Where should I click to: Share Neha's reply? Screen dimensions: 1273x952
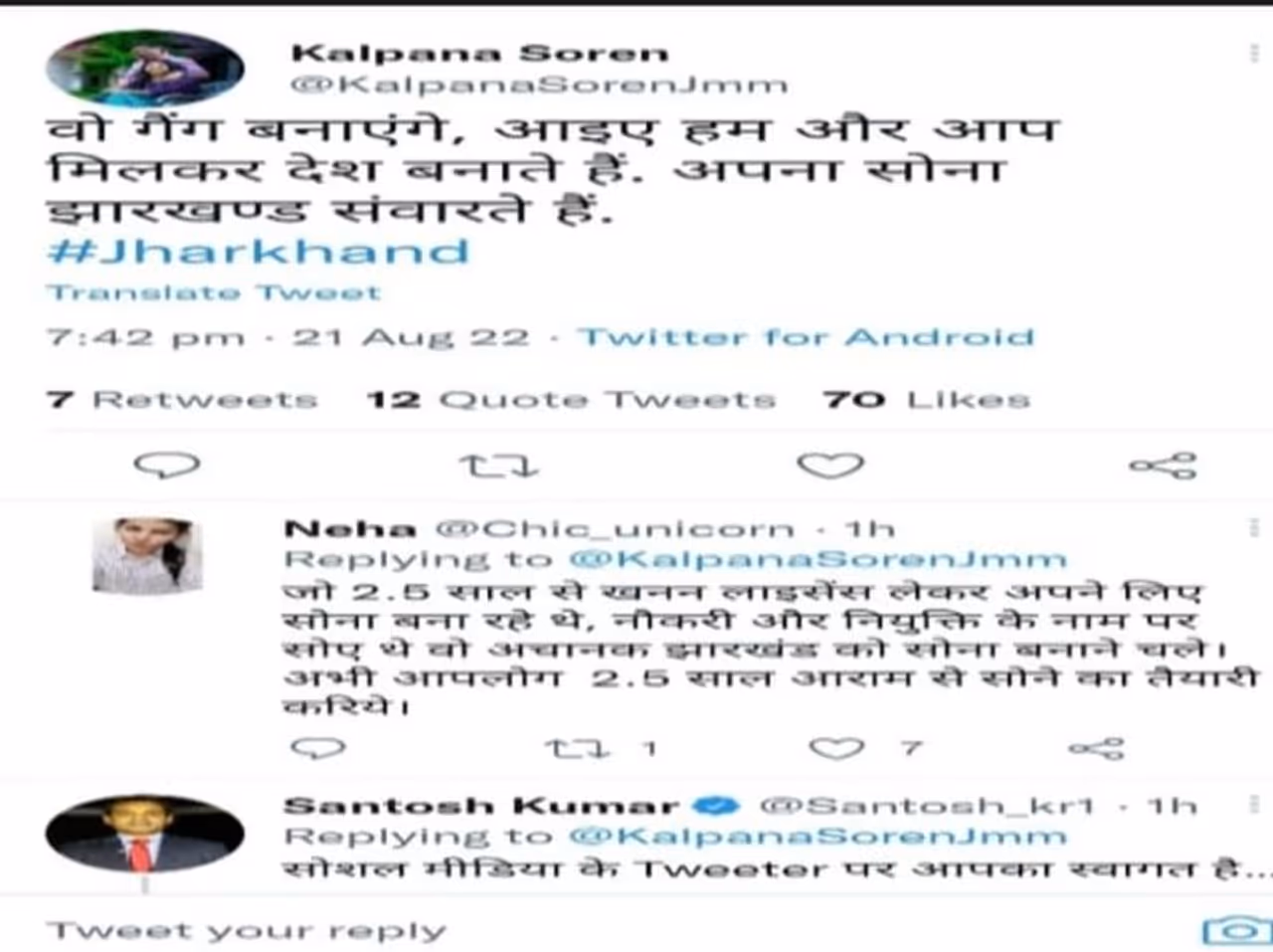[x=1095, y=747]
